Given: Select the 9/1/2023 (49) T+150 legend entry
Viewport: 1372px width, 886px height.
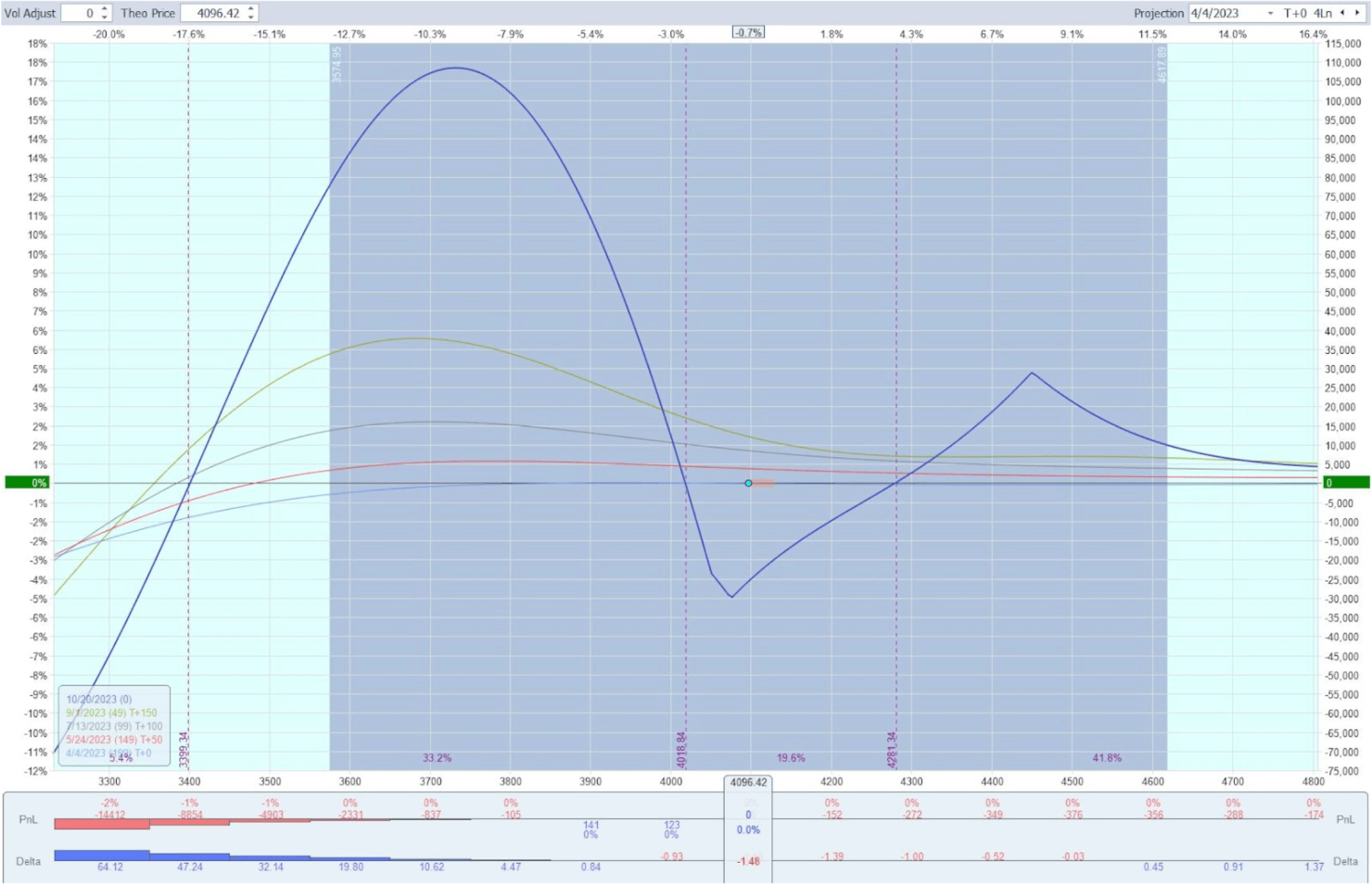Looking at the screenshot, I should pyautogui.click(x=111, y=714).
